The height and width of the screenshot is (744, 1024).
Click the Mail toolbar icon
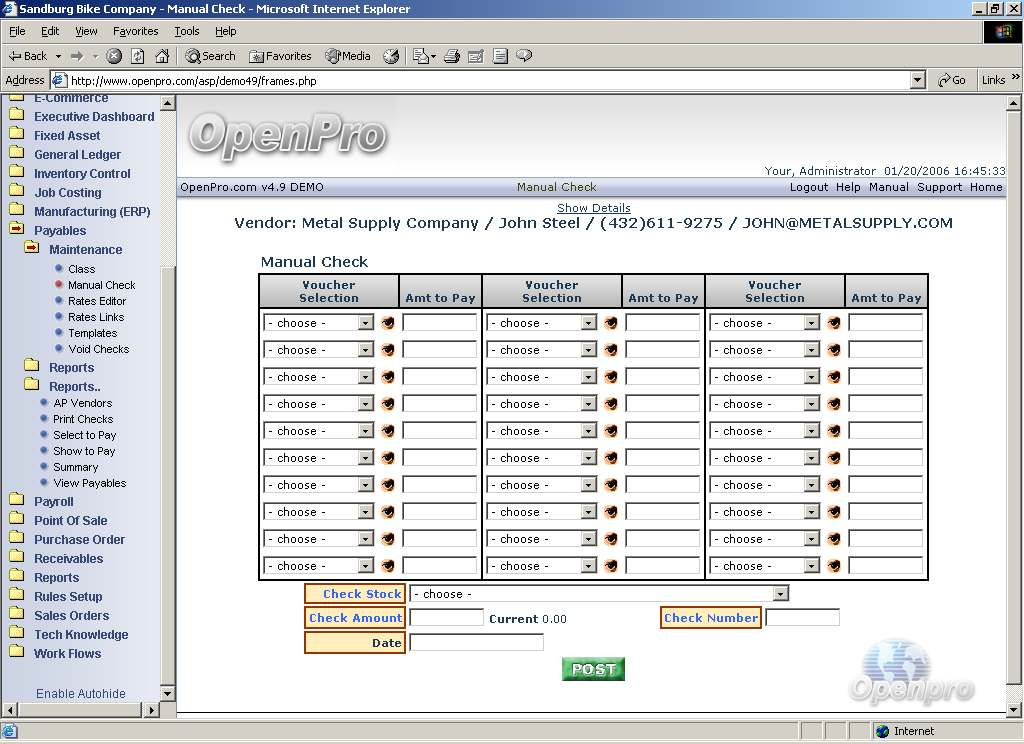tap(422, 56)
